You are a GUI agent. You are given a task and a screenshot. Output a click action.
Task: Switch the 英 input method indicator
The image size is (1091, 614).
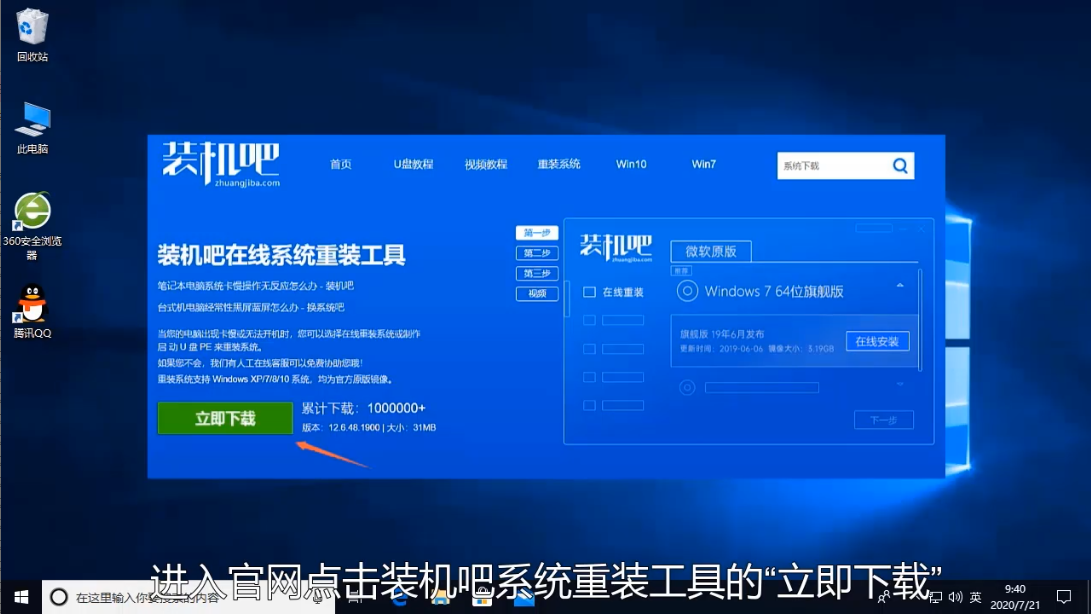pos(975,597)
